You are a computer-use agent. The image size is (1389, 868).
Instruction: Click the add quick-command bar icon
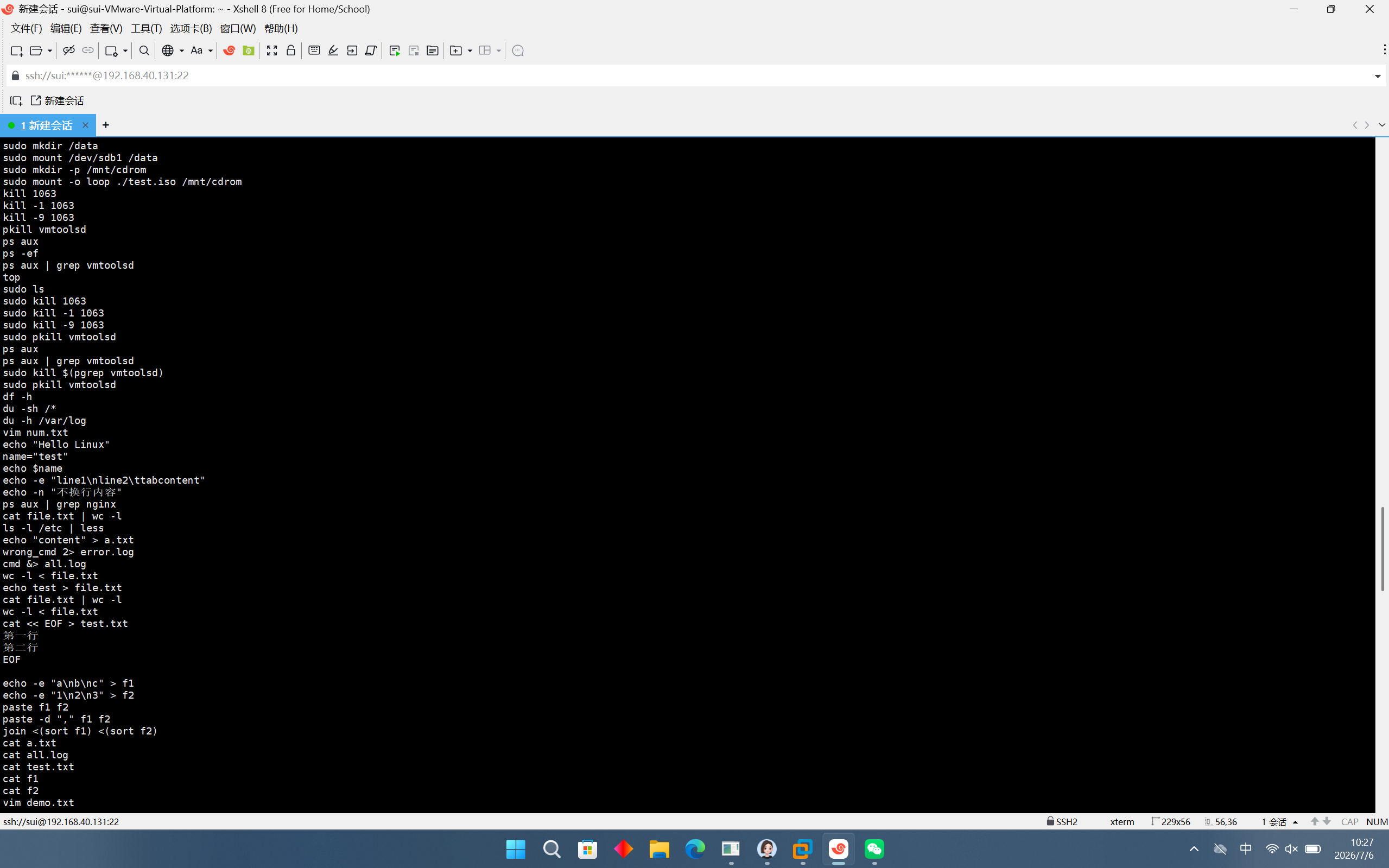pos(16,101)
